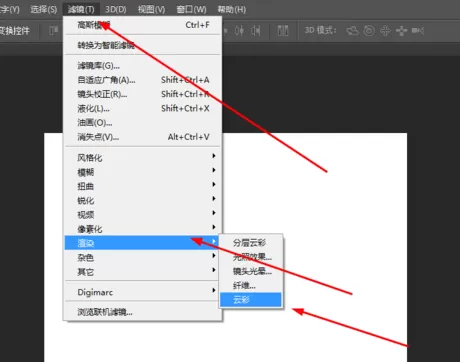The image size is (460, 362).
Task: Toggle the 变换控件 transform controls option
Action: pos(15,31)
